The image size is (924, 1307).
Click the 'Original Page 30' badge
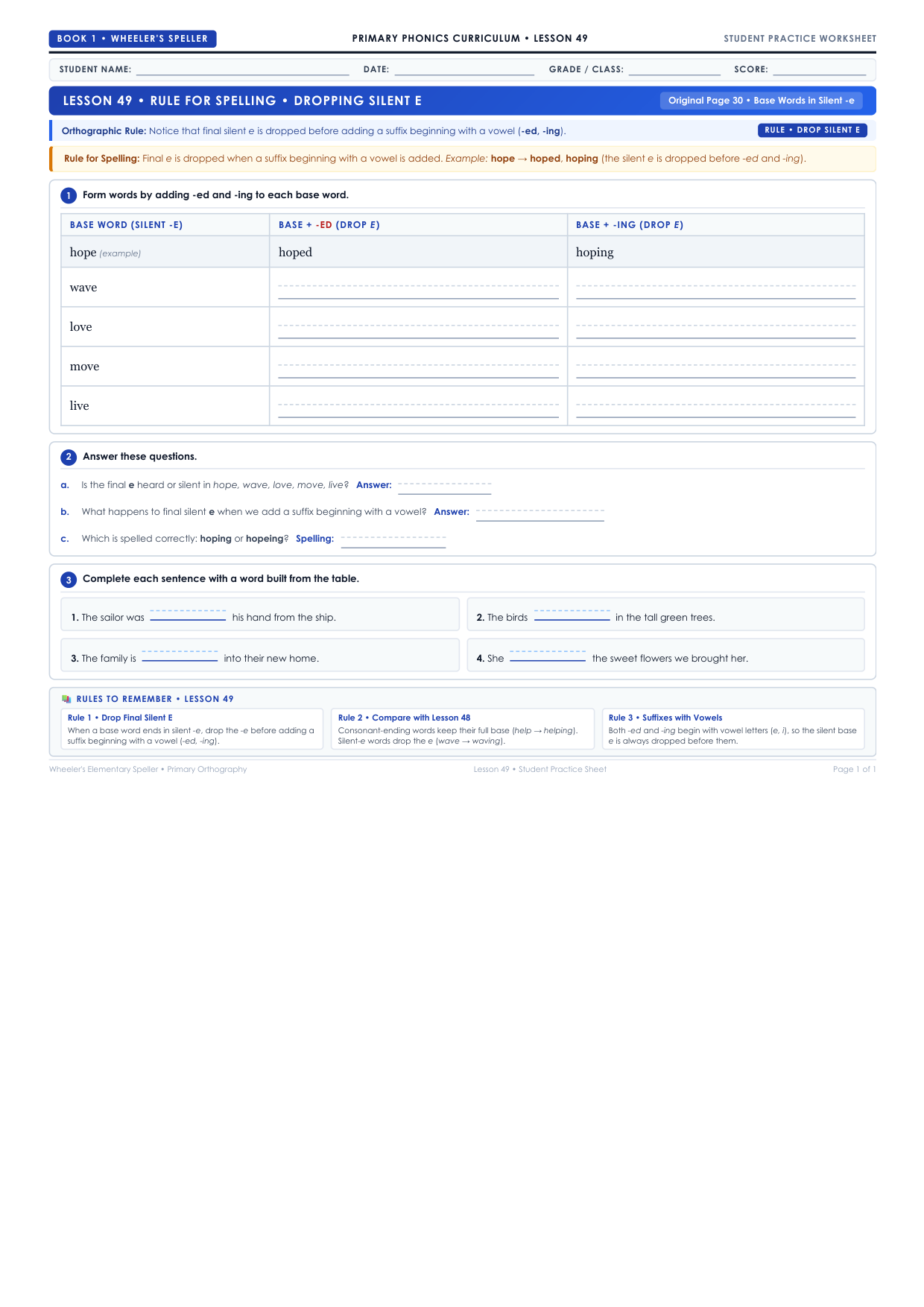(762, 101)
